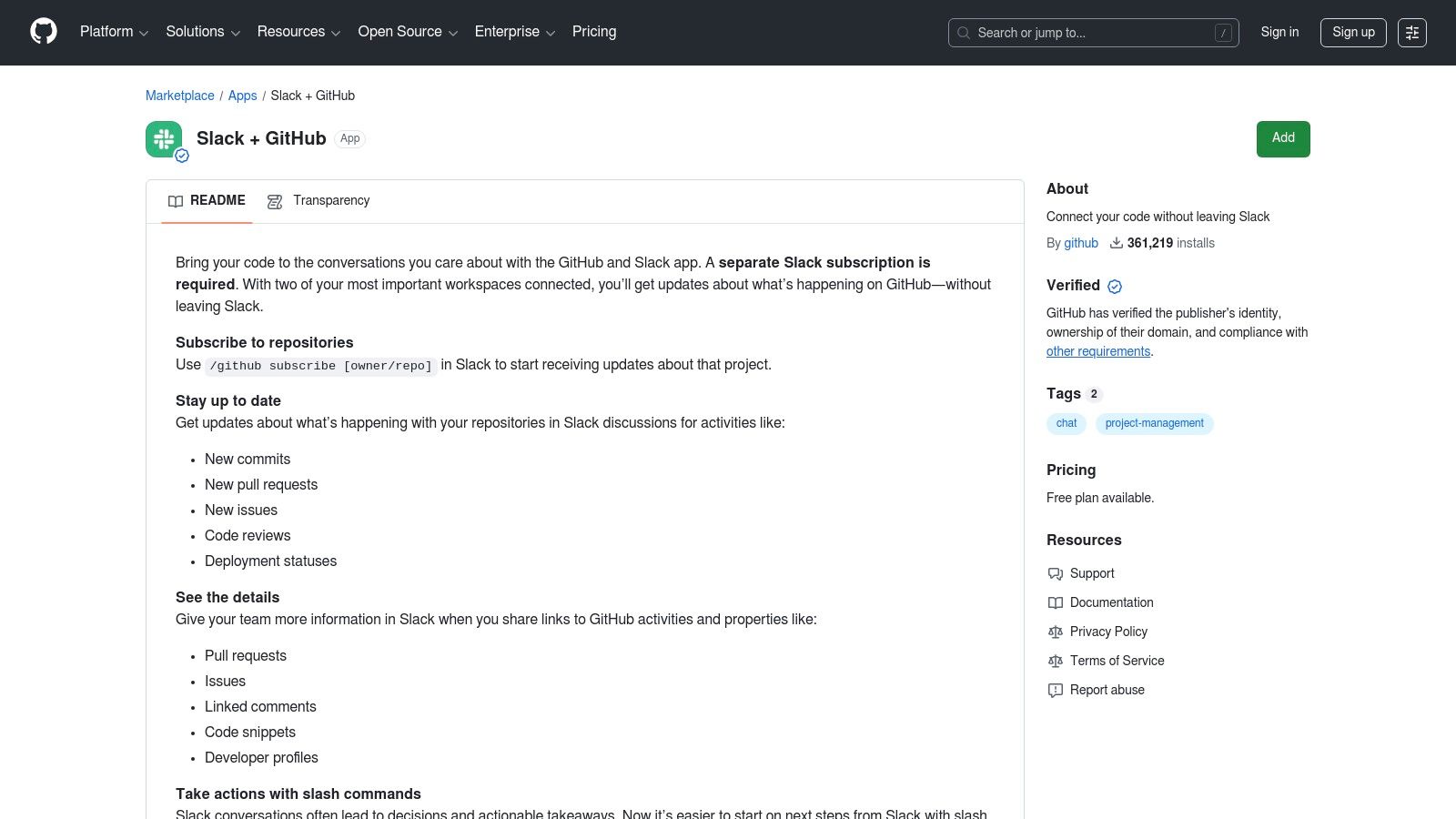Click the Report abuse flag icon
This screenshot has width=1456, height=819.
click(x=1056, y=691)
